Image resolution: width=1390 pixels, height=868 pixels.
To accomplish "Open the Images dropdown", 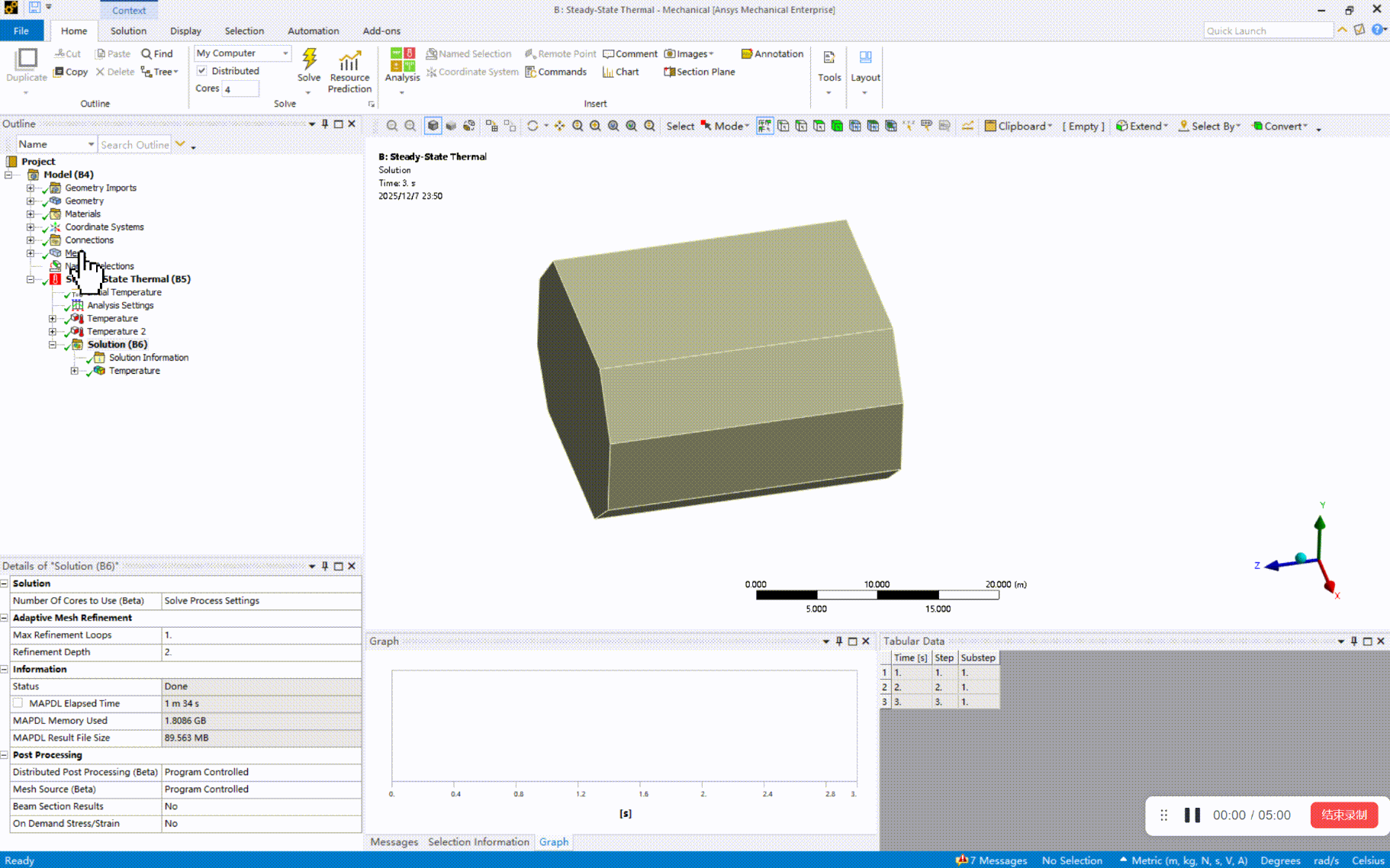I will [x=689, y=53].
